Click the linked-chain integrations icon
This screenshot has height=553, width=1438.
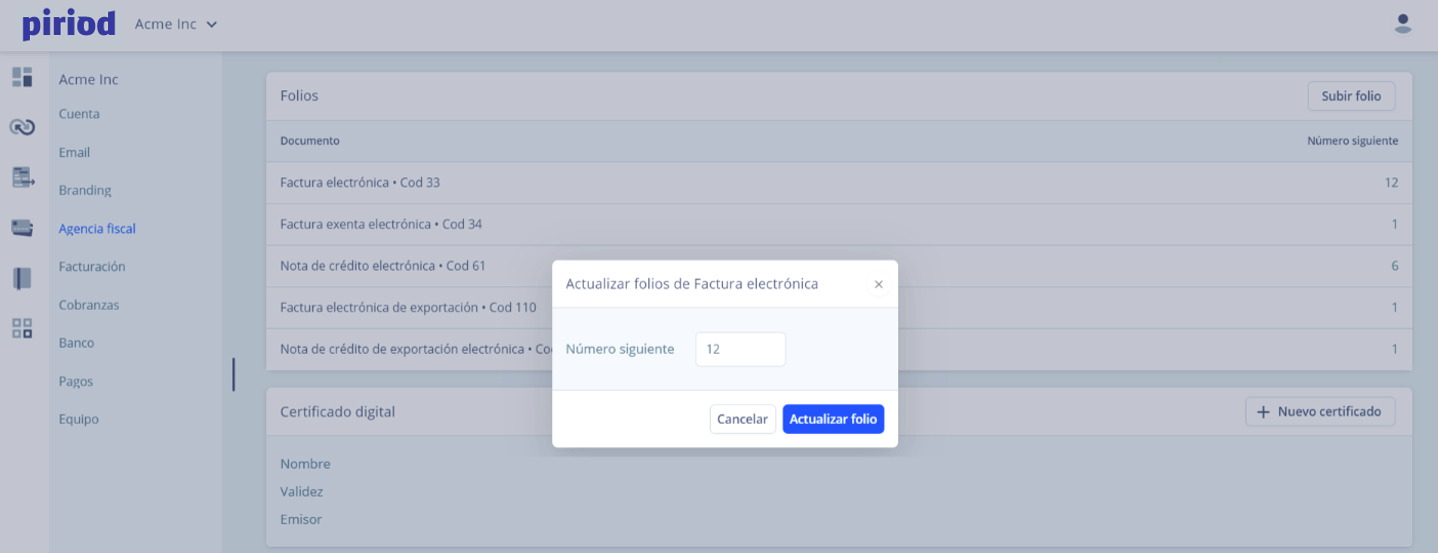[22, 127]
